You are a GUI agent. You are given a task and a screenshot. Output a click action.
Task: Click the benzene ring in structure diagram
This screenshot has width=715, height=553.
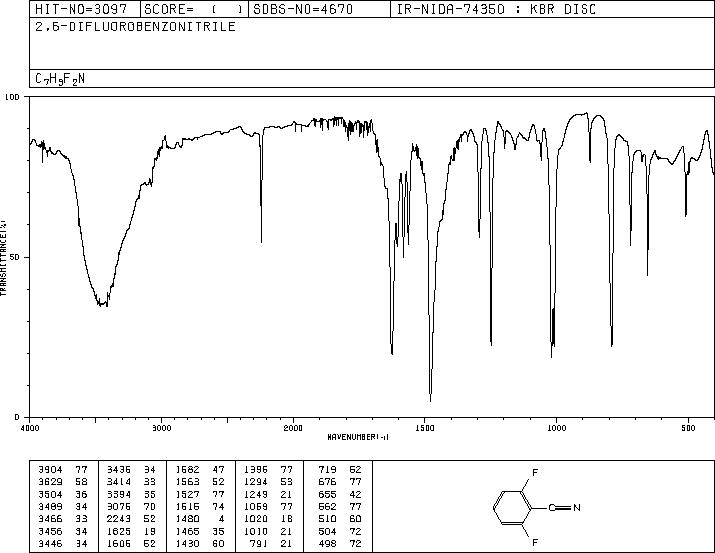(512, 507)
